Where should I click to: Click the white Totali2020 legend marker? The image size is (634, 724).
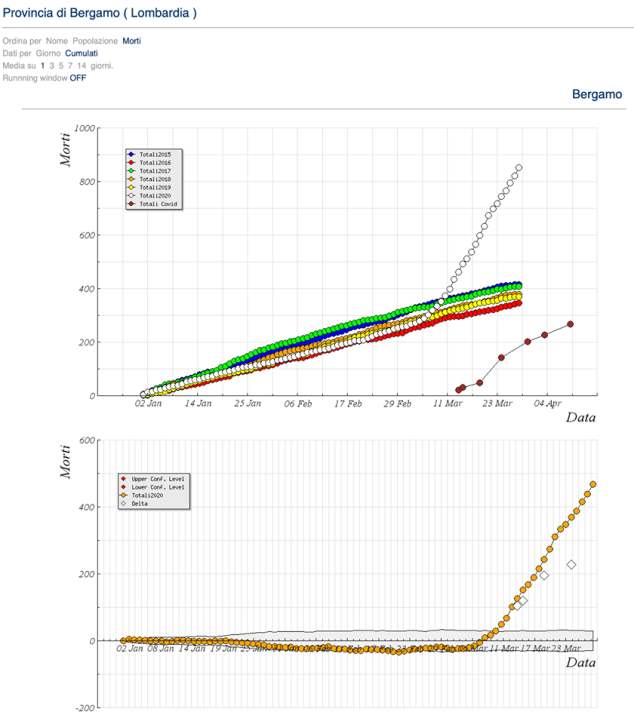tap(131, 195)
